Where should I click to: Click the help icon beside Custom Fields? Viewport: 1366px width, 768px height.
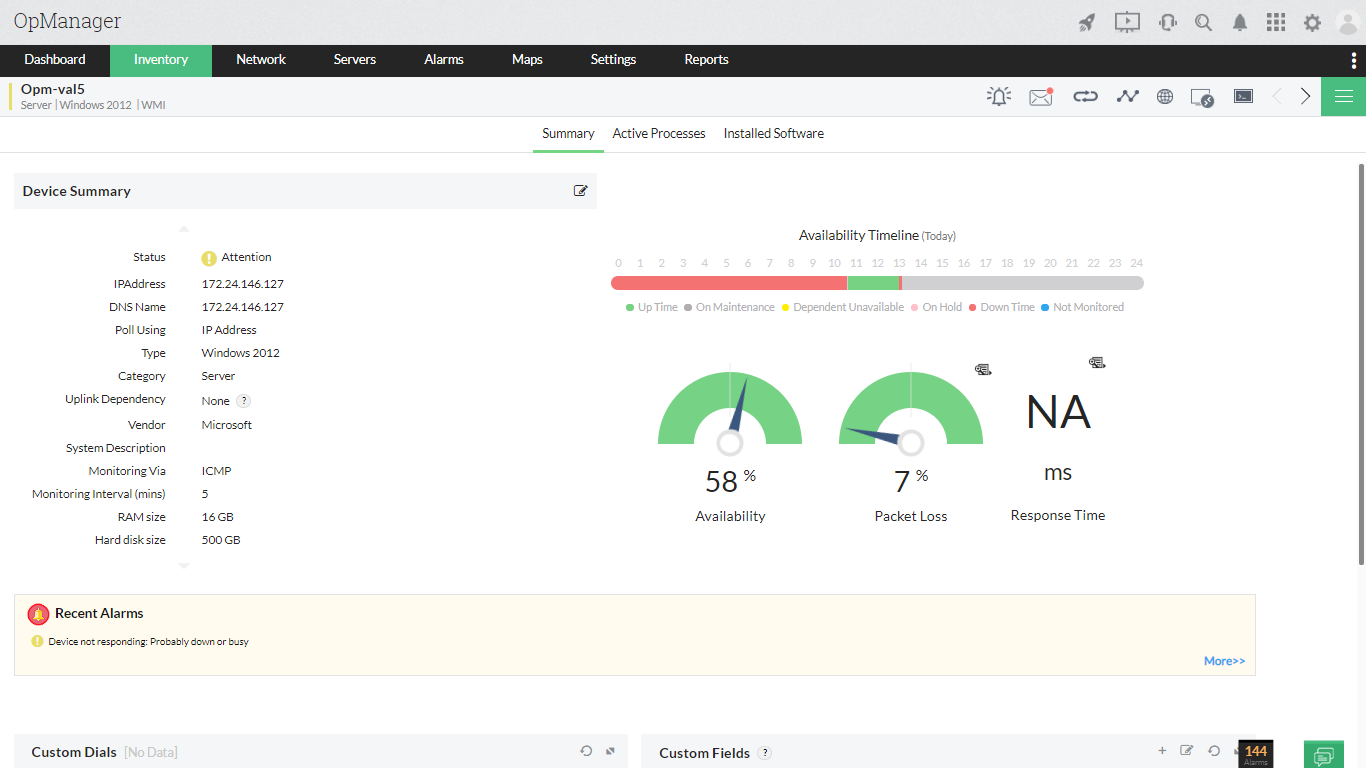765,753
